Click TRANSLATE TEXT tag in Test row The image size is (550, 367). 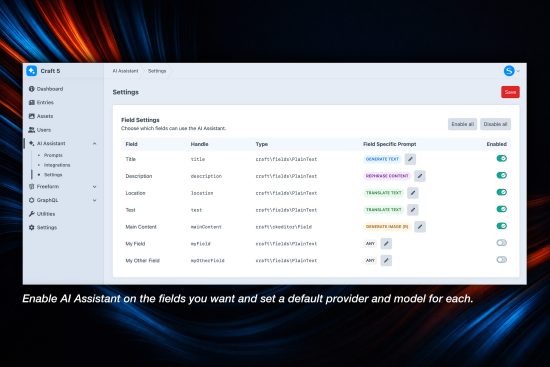tap(383, 209)
